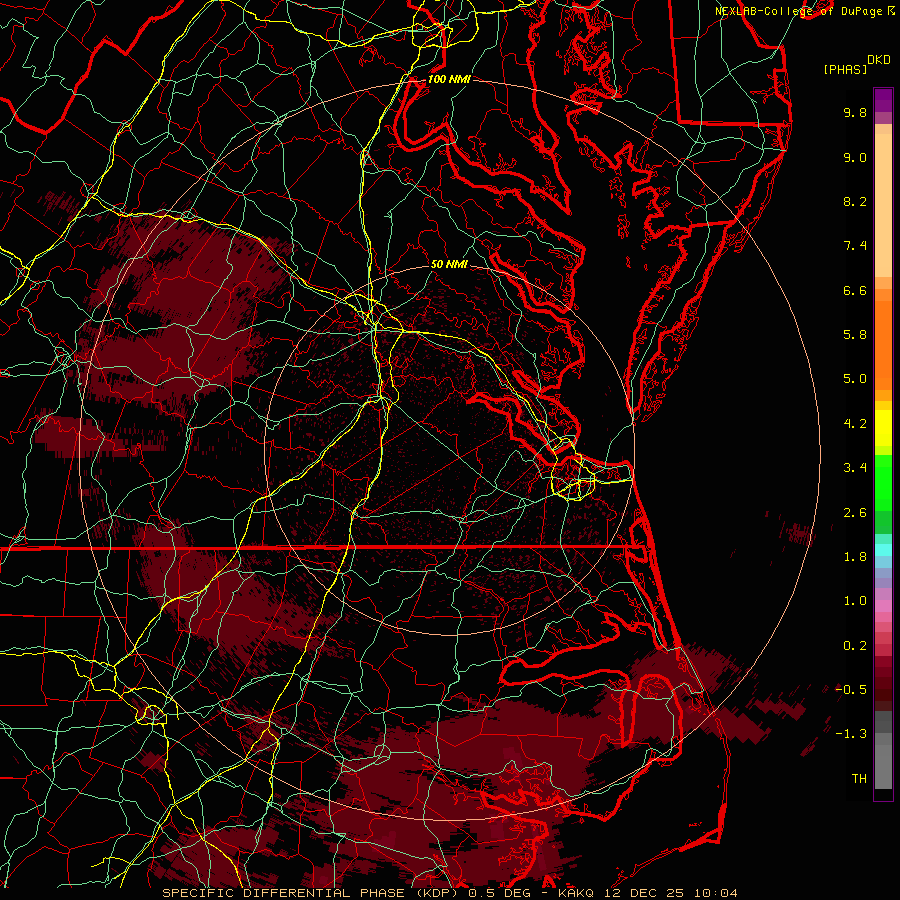
Task: Click the 5.8 value on the scale
Action: pyautogui.click(x=855, y=335)
